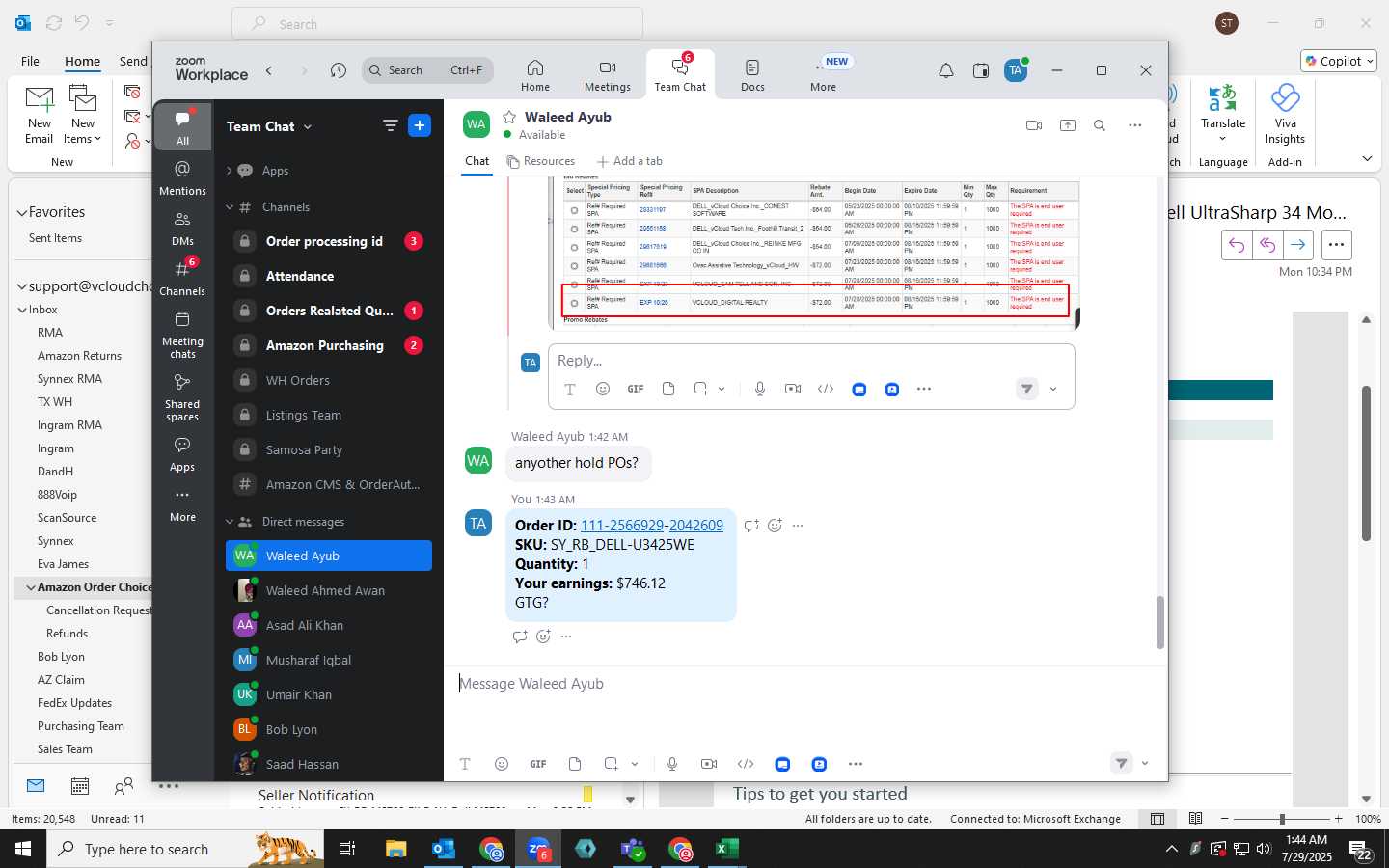
Task: Collapse the Channels section
Action: (x=230, y=207)
